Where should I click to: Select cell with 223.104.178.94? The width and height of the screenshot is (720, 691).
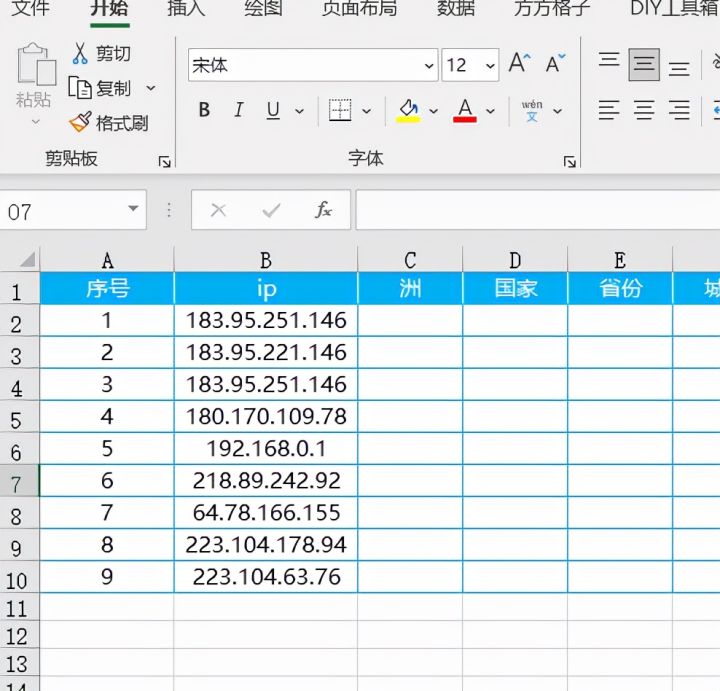pyautogui.click(x=266, y=545)
